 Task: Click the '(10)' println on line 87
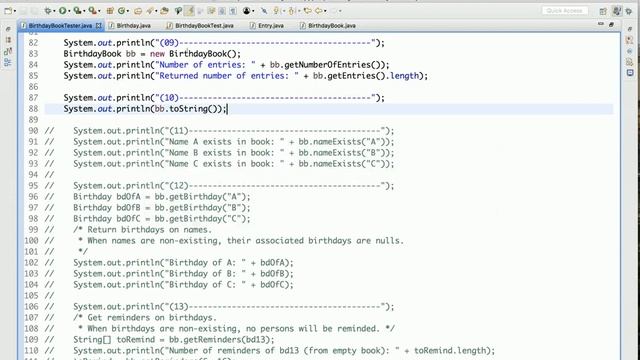224,98
